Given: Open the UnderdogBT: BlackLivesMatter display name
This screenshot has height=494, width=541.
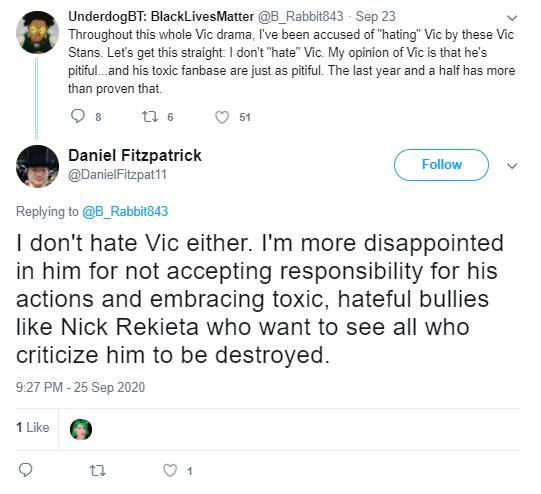Looking at the screenshot, I should click(161, 17).
